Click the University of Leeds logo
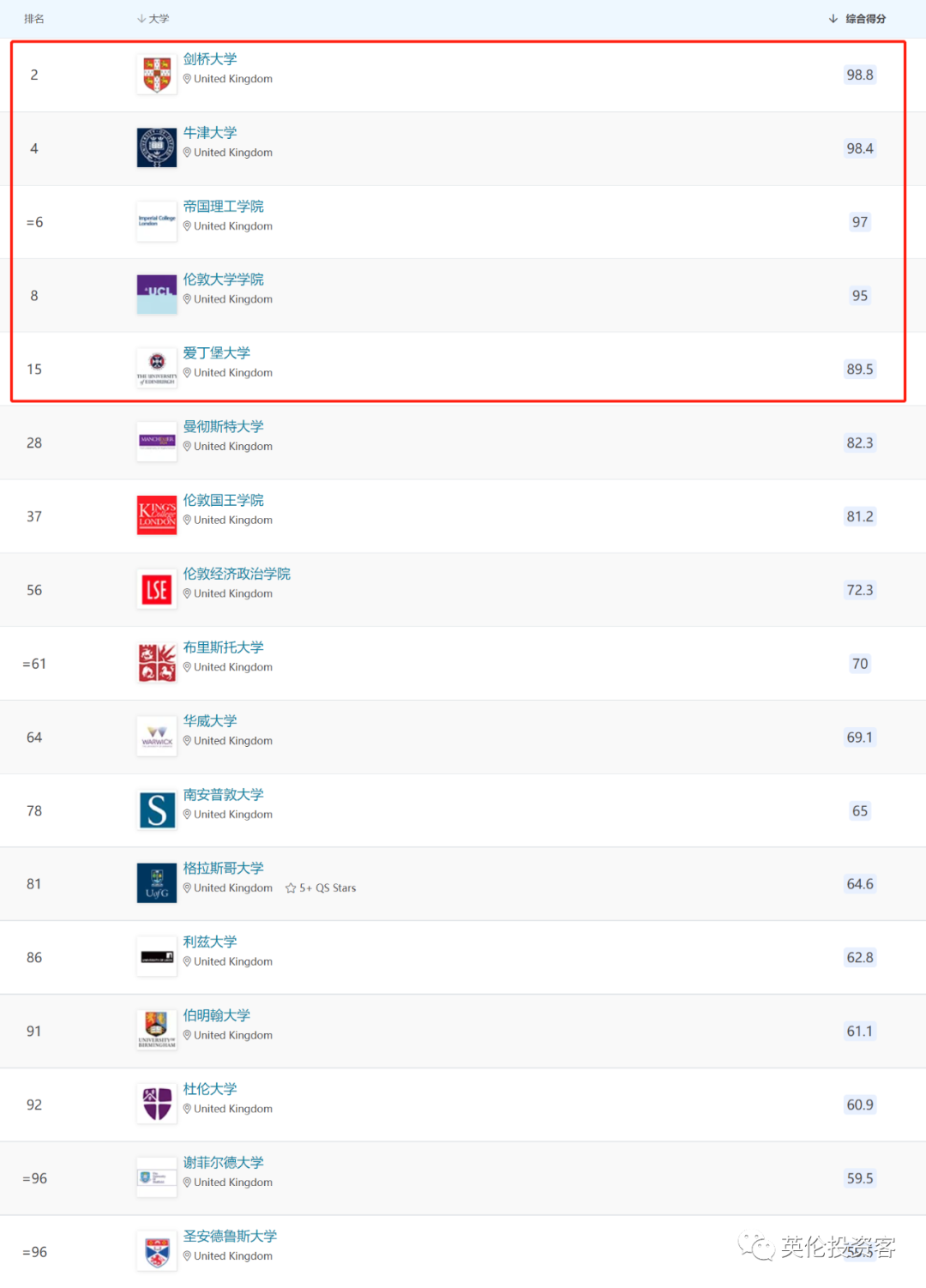 click(157, 958)
